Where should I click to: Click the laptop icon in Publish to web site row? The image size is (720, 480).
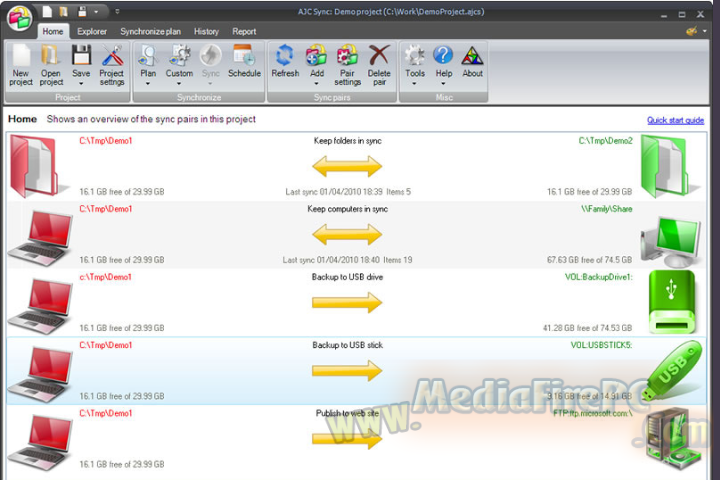[x=40, y=442]
